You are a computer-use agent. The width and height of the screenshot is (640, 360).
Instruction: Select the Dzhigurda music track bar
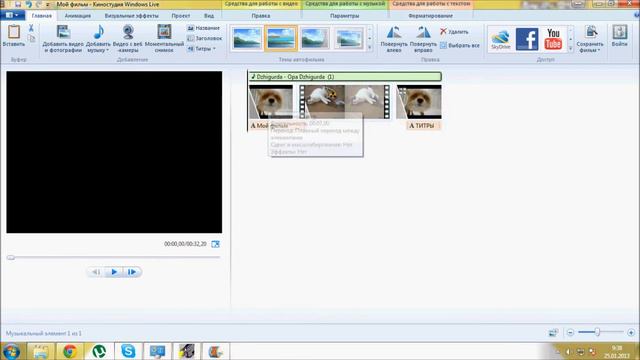[x=345, y=76]
